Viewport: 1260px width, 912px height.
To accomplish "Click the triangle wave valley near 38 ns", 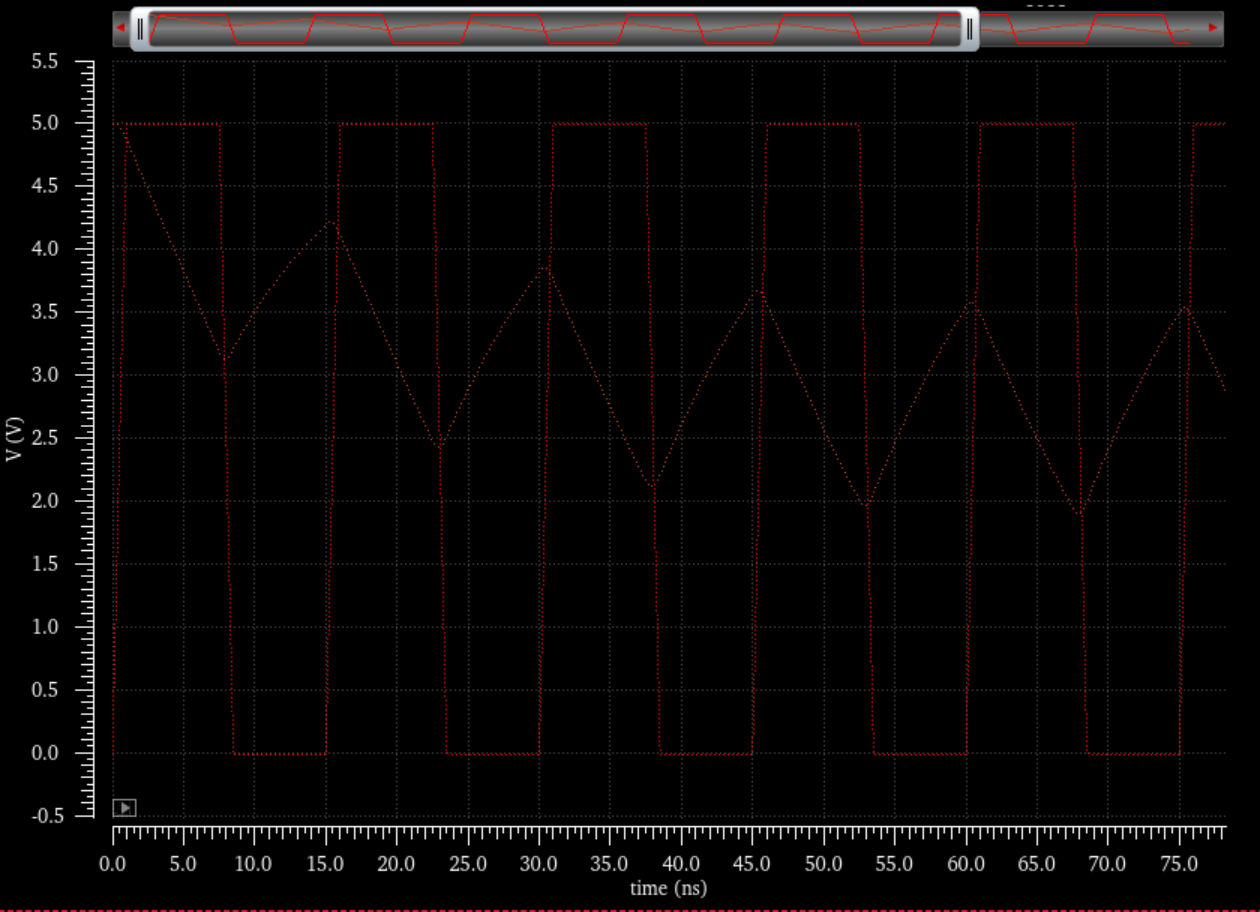I will (653, 488).
